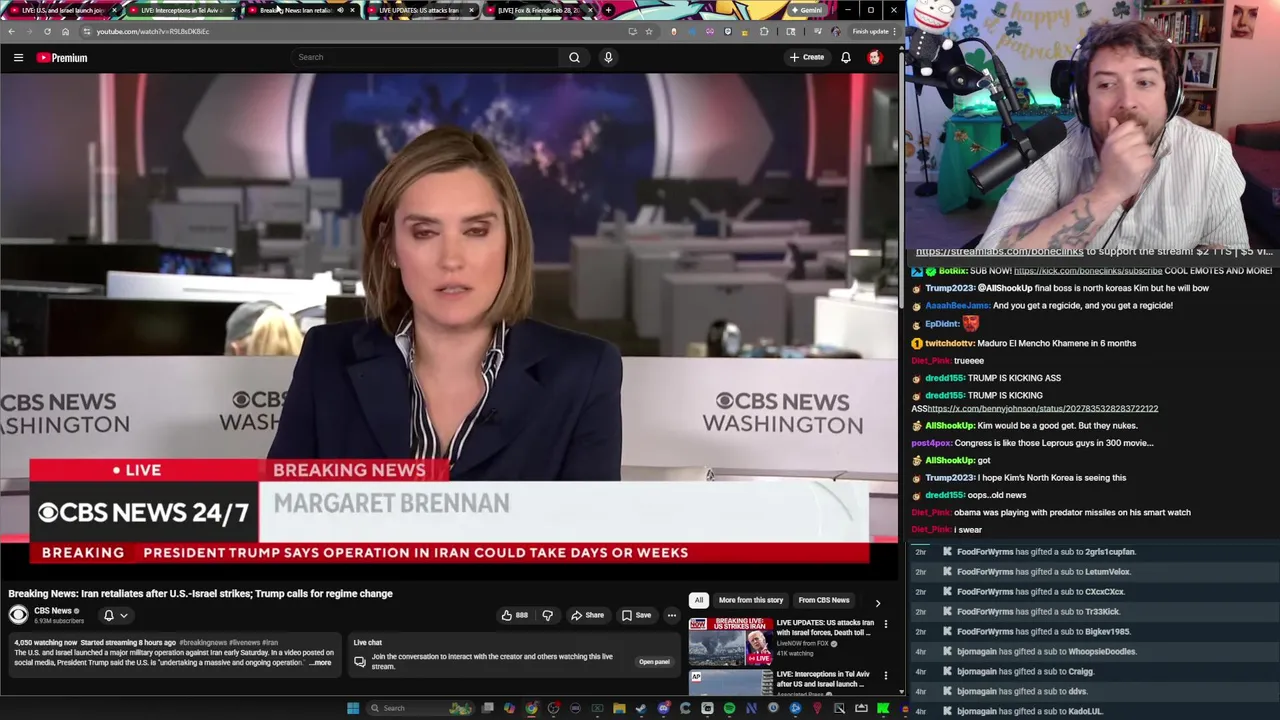Open options for Interceptions in Tel Aviv video

(x=885, y=675)
